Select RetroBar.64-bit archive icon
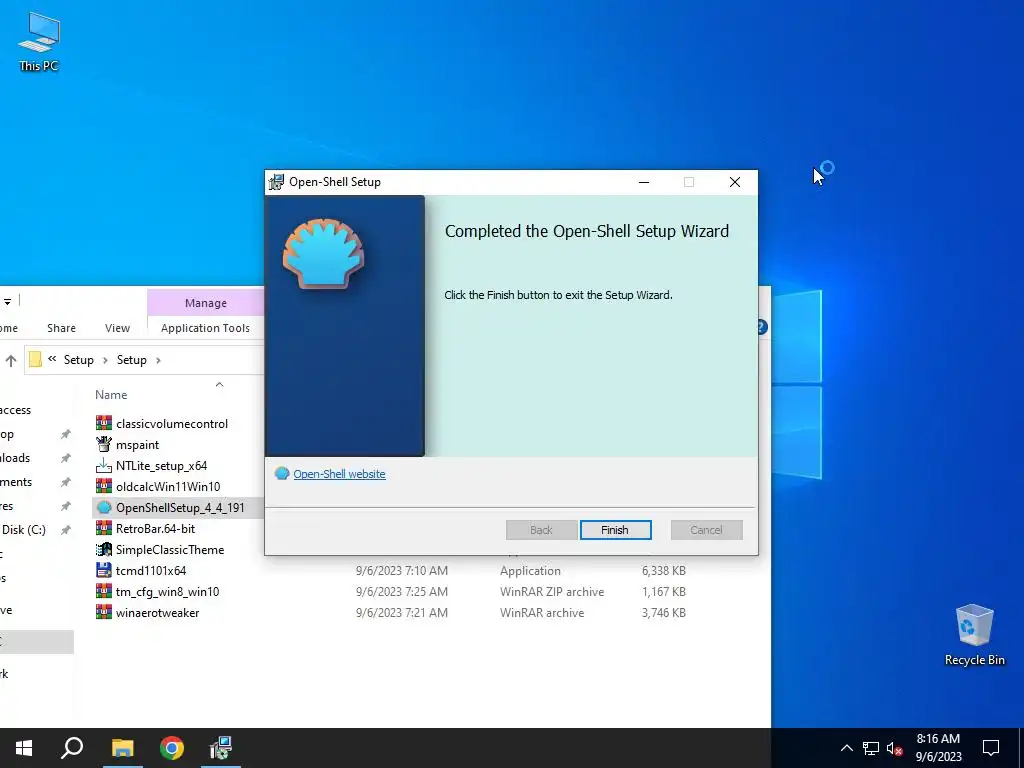This screenshot has height=768, width=1024. point(104,528)
